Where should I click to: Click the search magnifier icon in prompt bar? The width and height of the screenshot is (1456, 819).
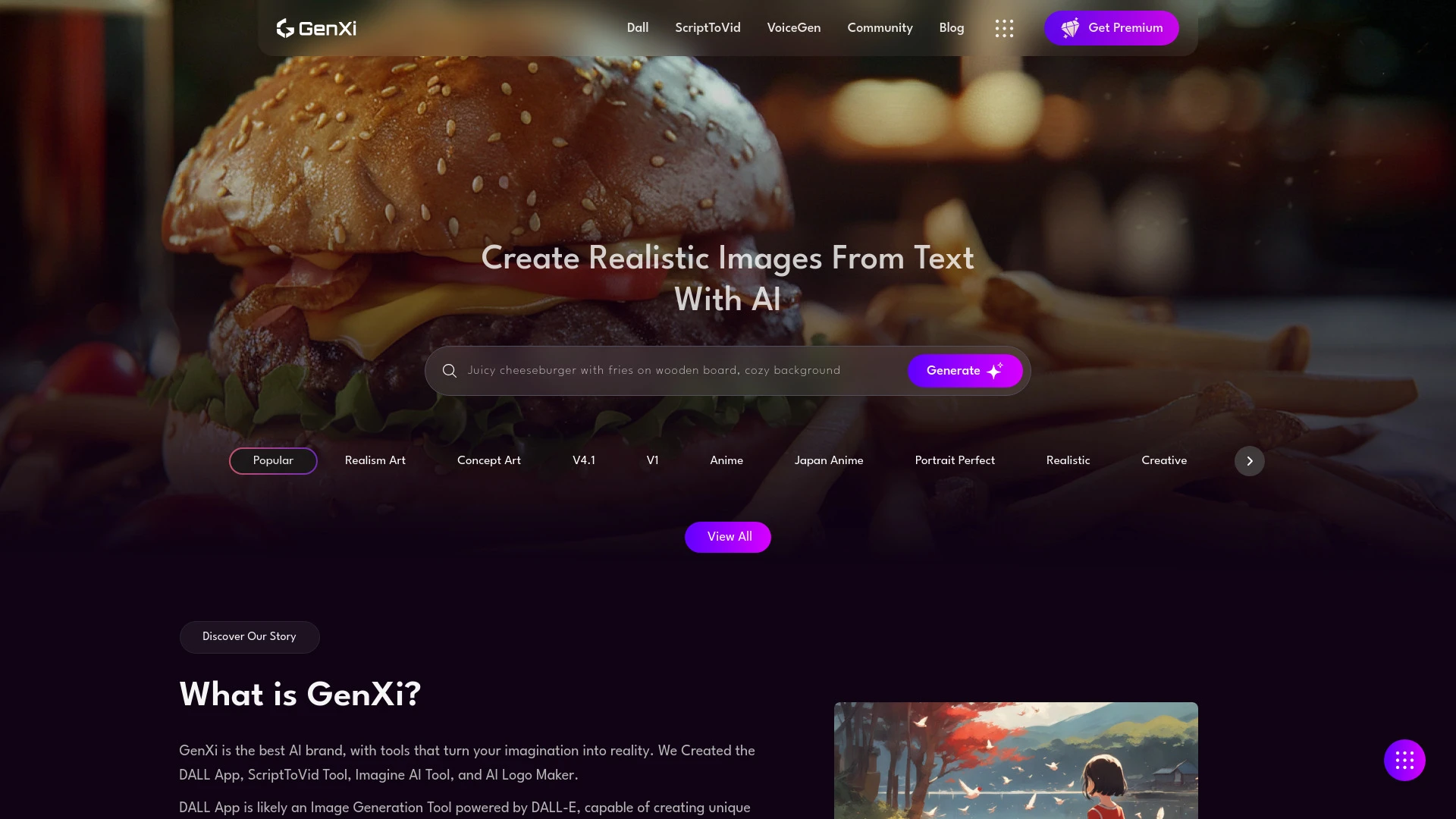(x=449, y=370)
